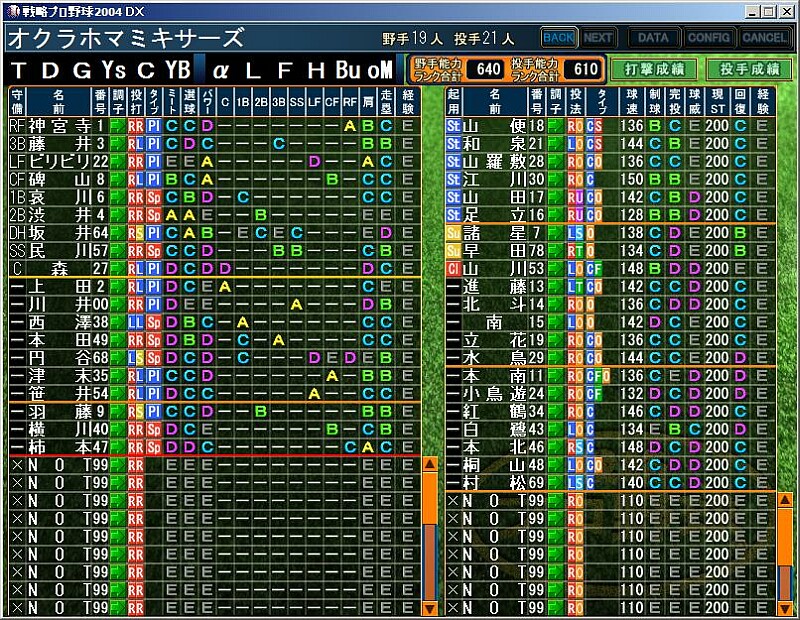Switch to the α team tab
Viewport: 800px width, 620px height.
click(220, 70)
